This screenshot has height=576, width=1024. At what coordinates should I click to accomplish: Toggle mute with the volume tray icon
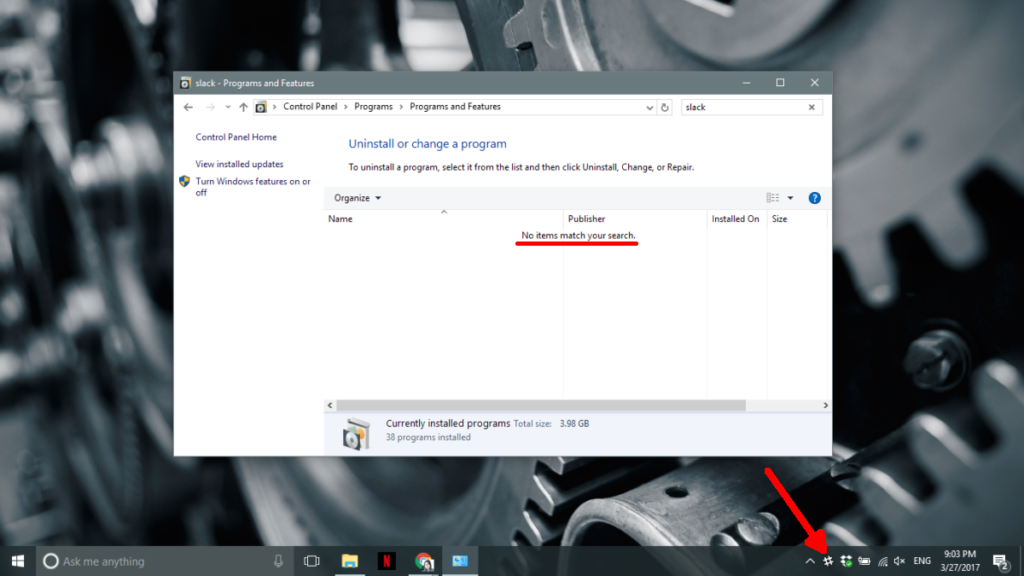click(x=899, y=561)
